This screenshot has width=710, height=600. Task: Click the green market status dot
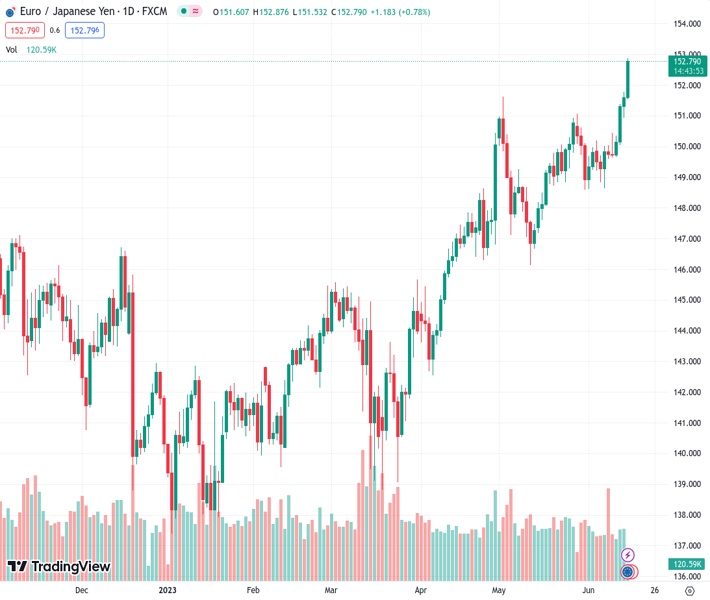(182, 11)
